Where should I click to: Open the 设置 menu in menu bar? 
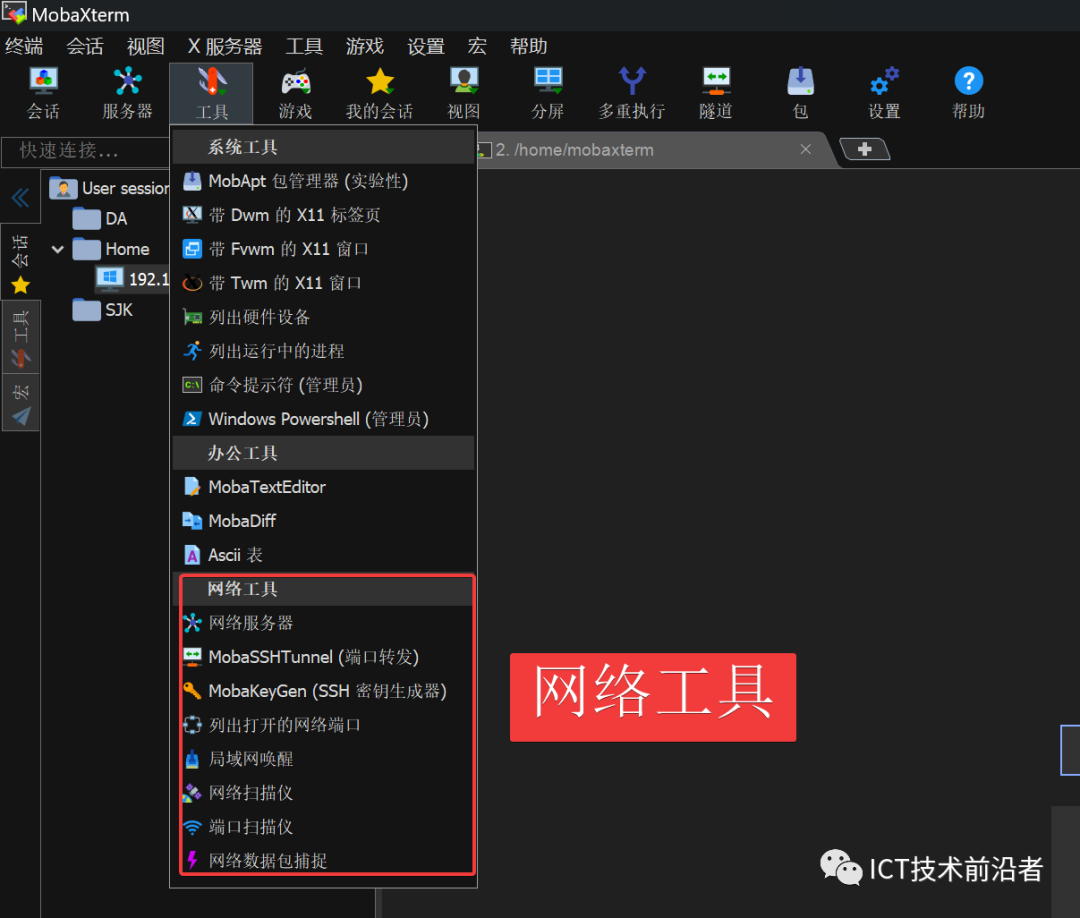(x=426, y=46)
